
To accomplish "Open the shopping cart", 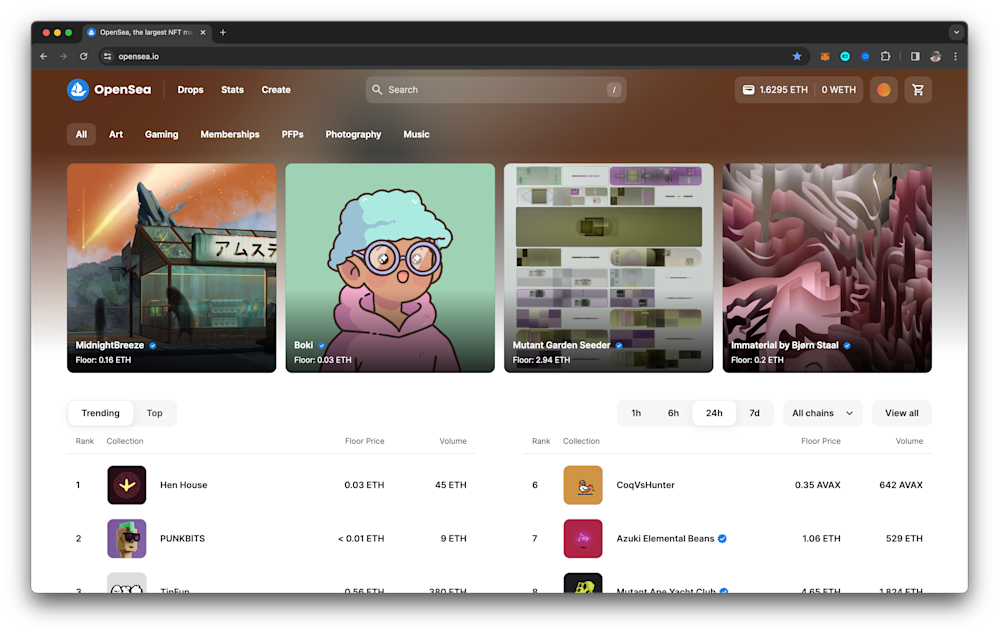I will (x=917, y=90).
